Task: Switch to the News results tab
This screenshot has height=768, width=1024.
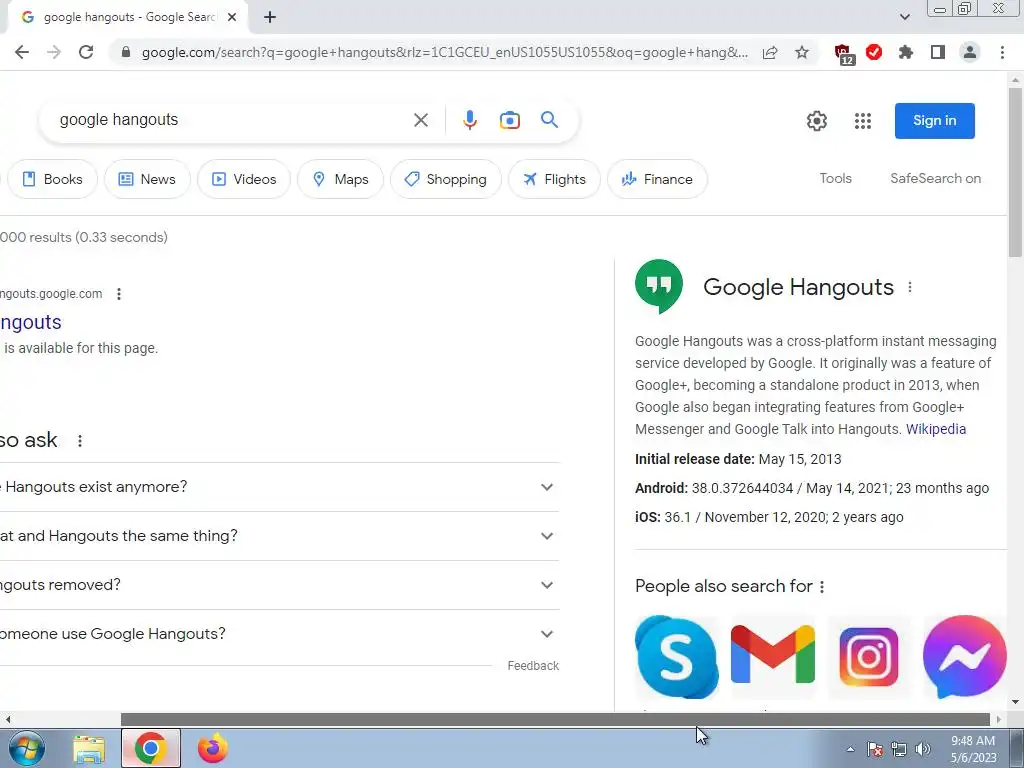Action: point(147,179)
